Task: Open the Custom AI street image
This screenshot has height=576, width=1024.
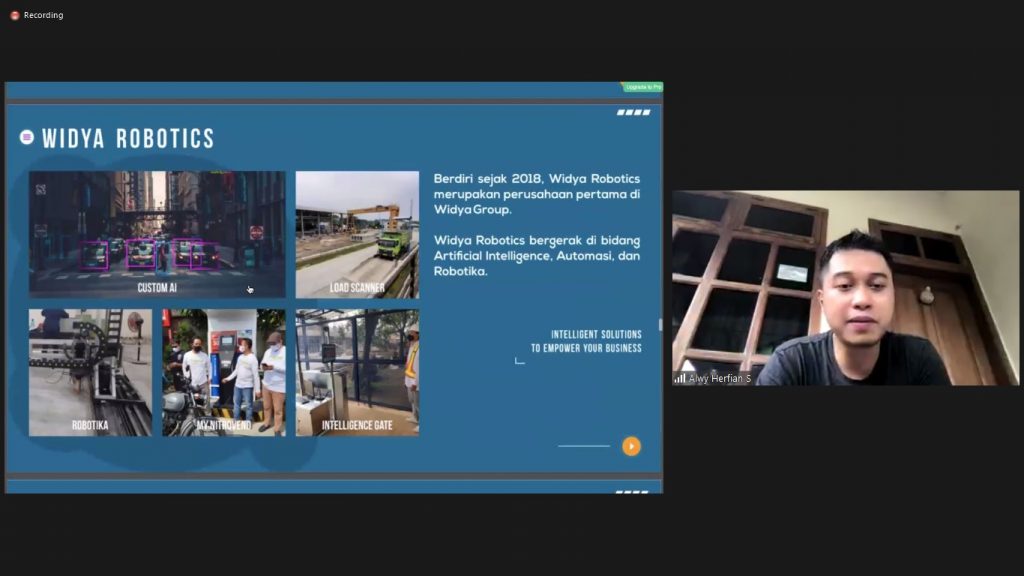Action: click(157, 234)
